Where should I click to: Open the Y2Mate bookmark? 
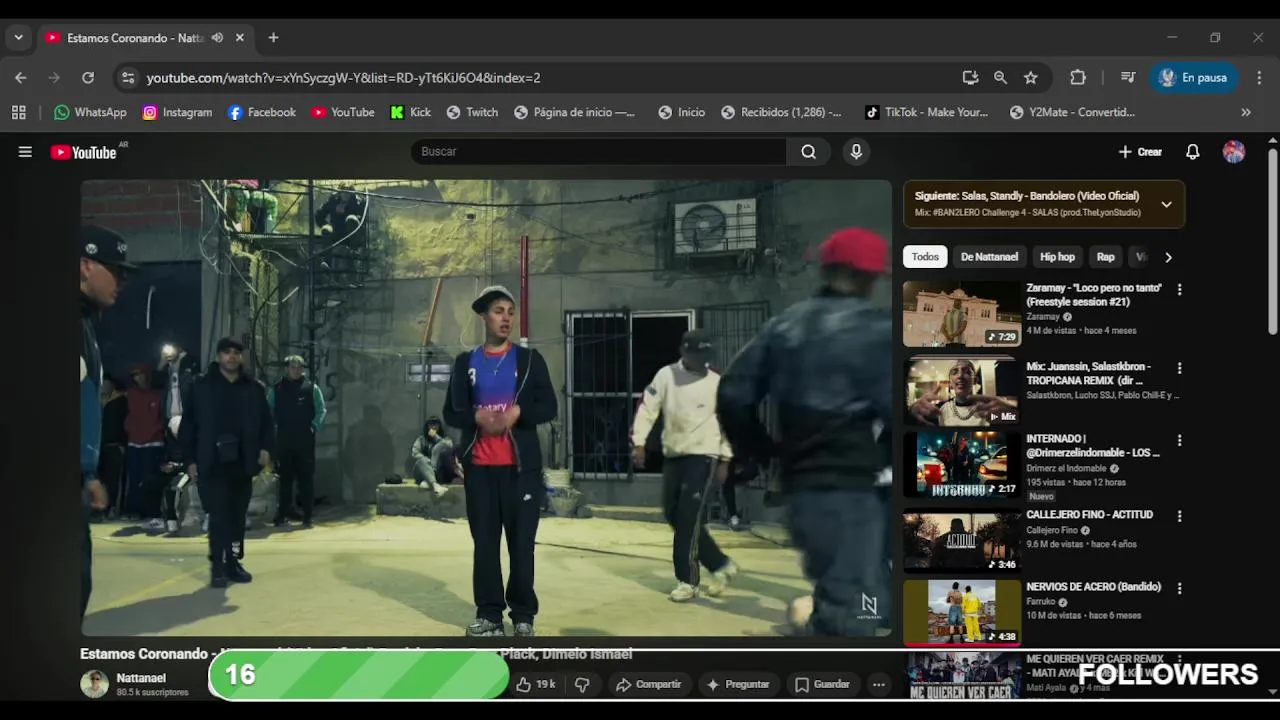point(1072,112)
